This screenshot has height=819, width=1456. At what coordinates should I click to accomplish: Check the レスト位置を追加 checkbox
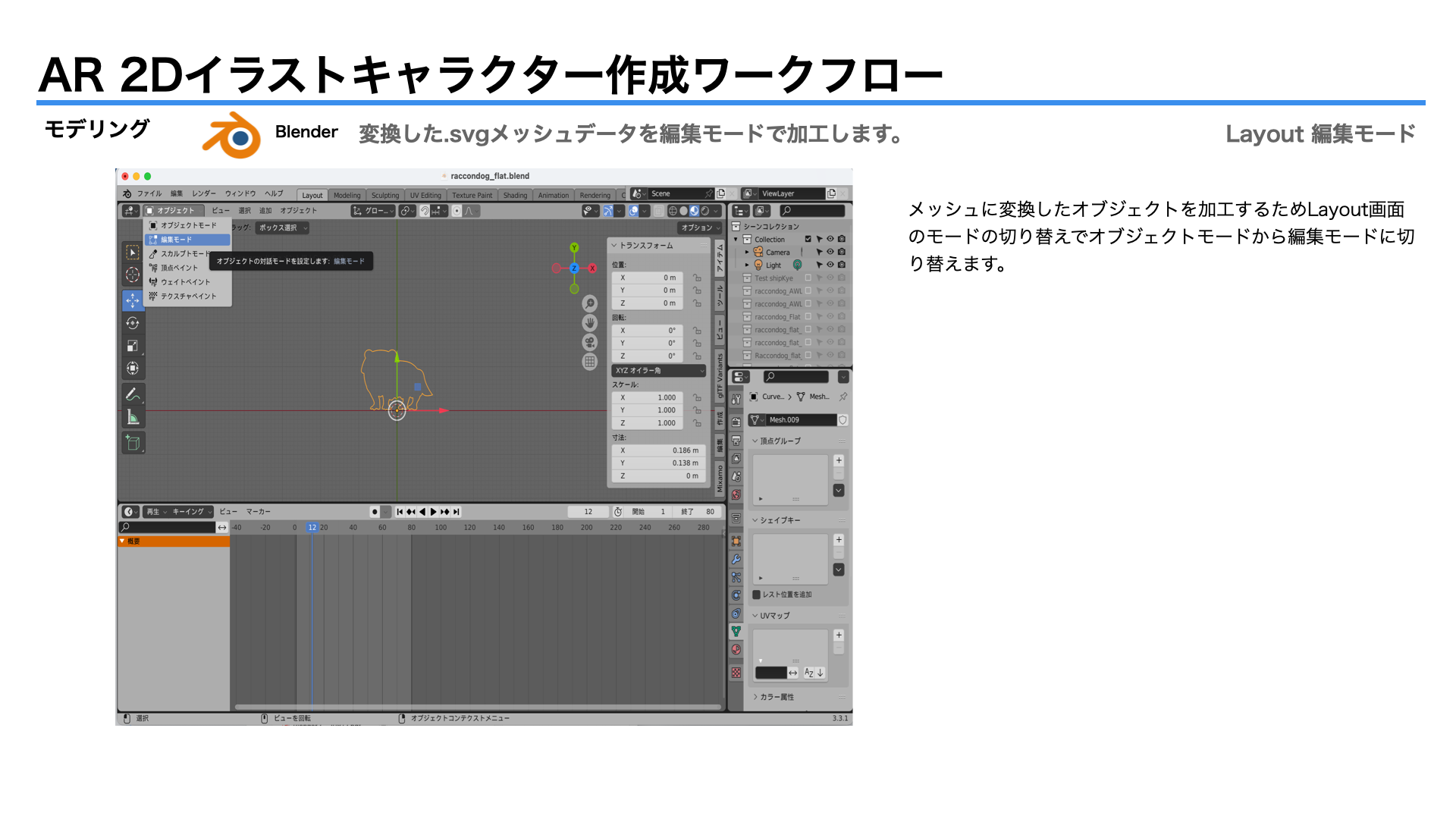point(757,595)
